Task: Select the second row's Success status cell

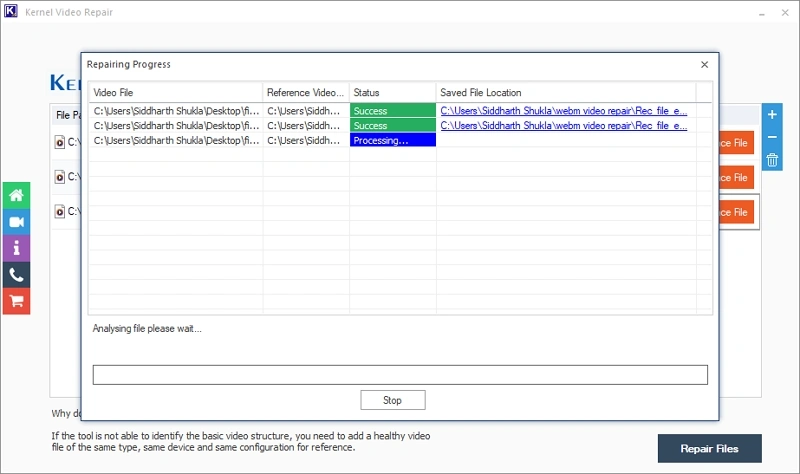Action: coord(393,126)
